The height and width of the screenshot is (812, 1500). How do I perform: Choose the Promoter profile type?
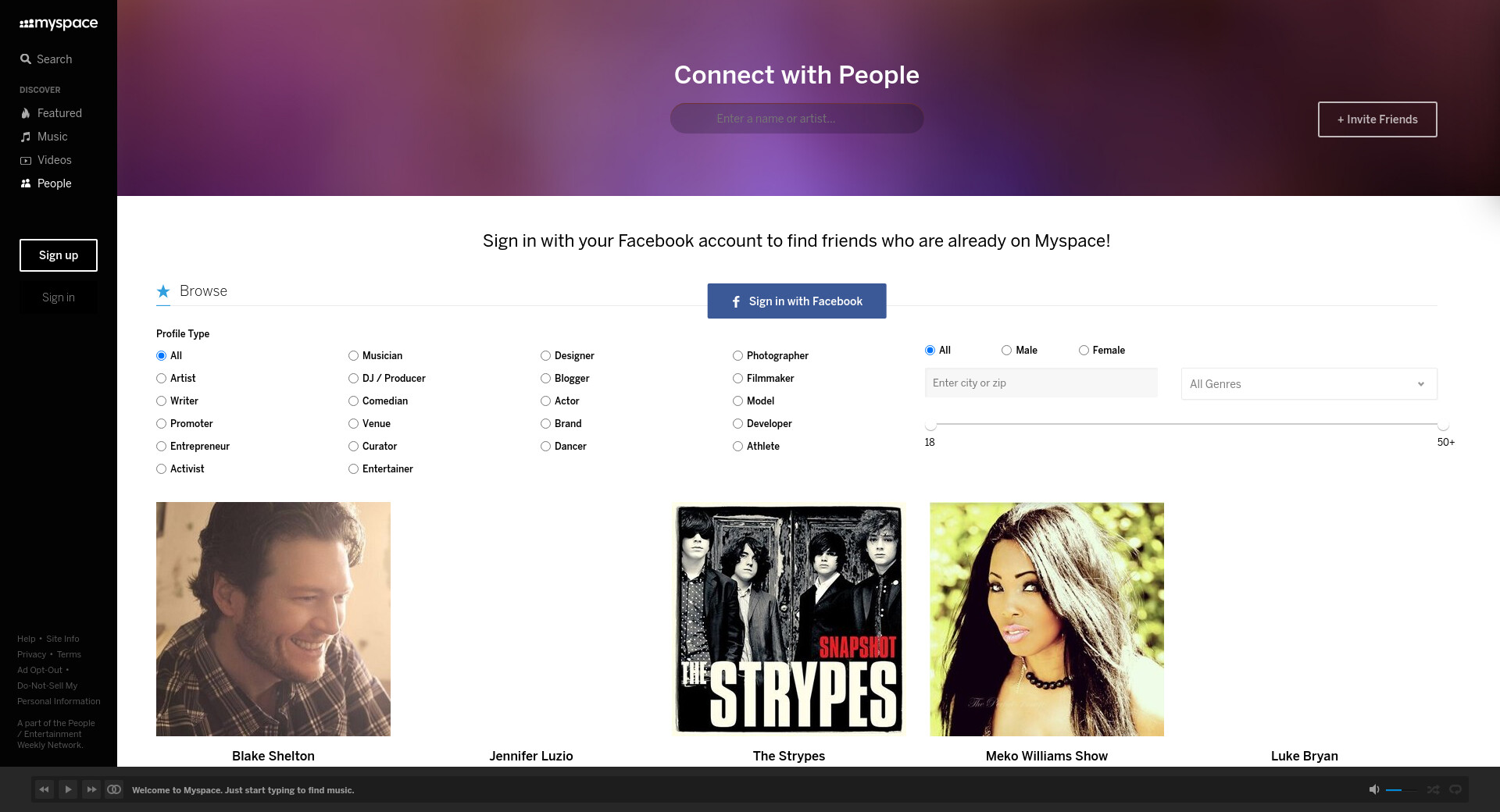161,424
